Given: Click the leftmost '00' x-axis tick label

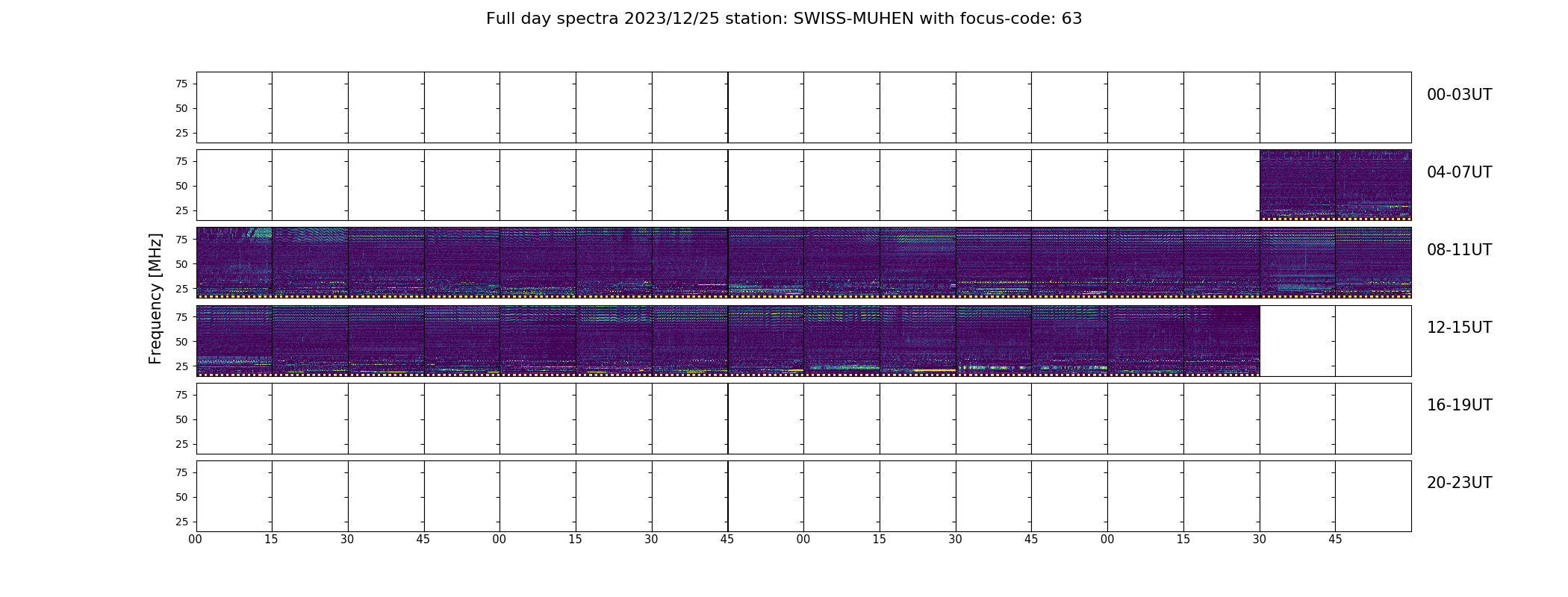Looking at the screenshot, I should click(x=196, y=540).
